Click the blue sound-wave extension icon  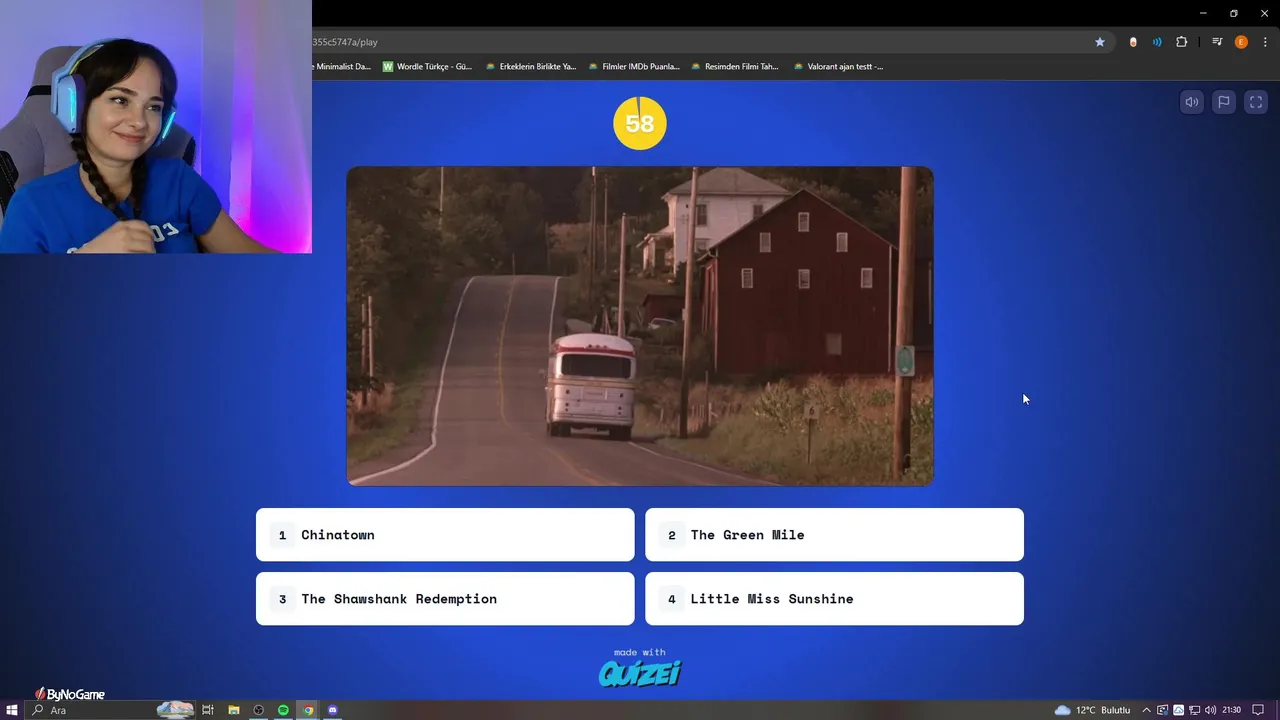point(1157,42)
